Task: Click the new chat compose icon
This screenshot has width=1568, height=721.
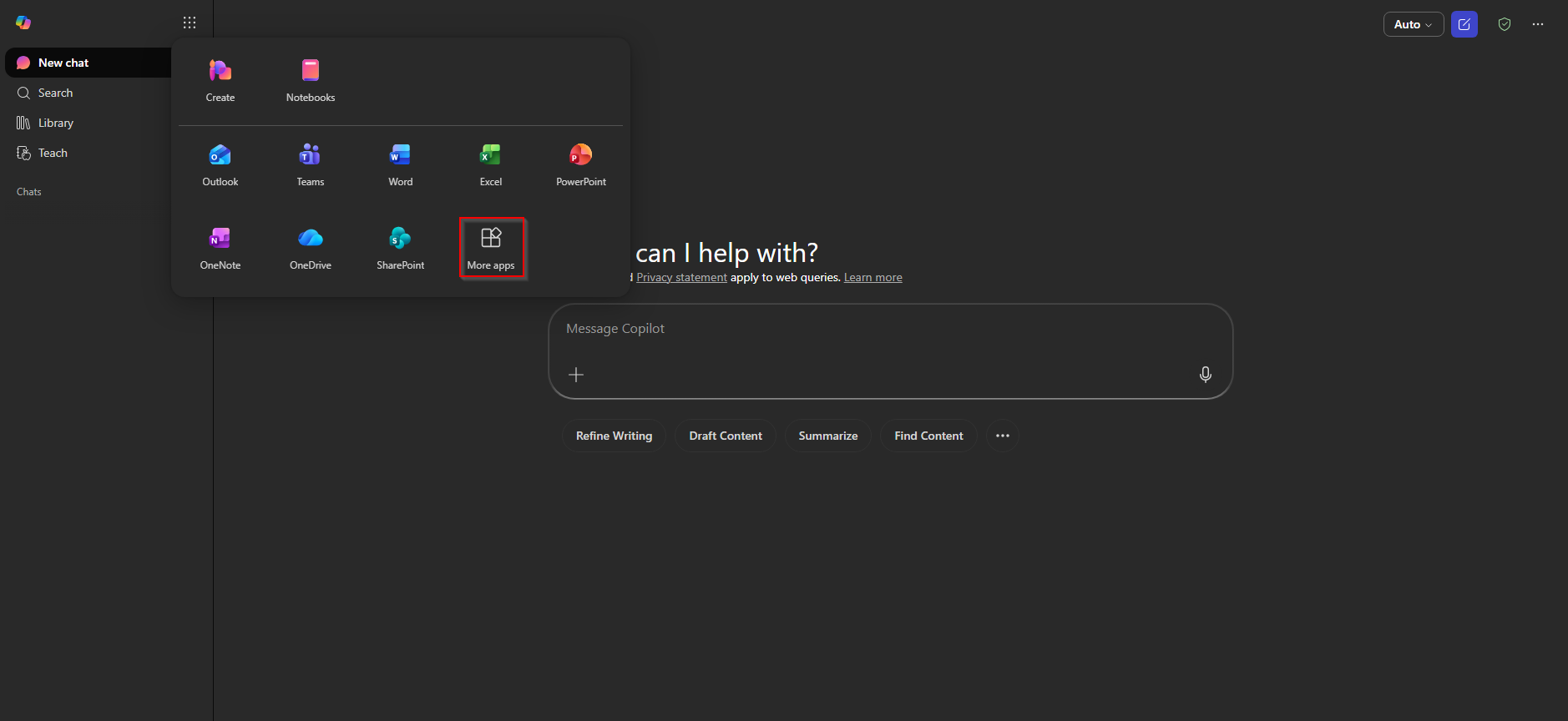Action: tap(1464, 24)
